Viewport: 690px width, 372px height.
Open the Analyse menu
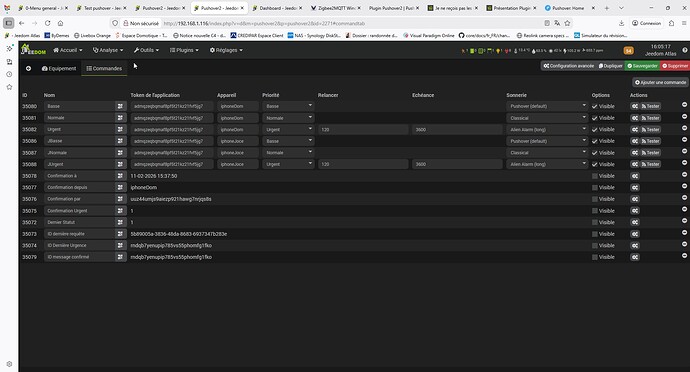(x=108, y=50)
